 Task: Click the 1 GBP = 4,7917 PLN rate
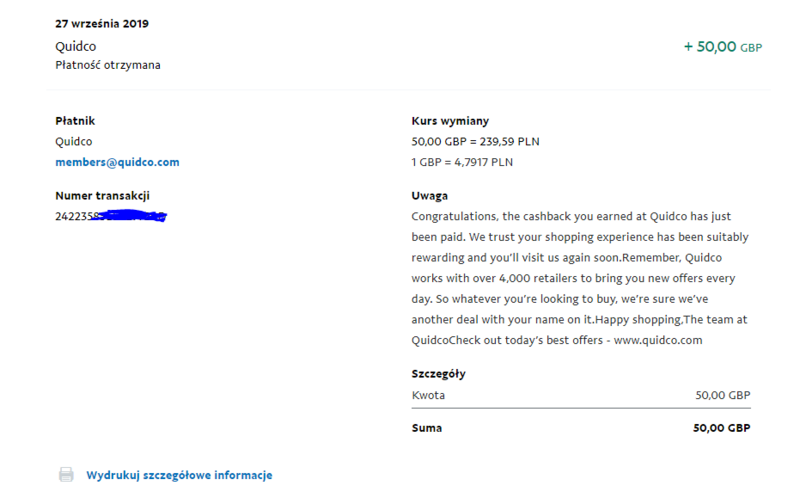(462, 162)
